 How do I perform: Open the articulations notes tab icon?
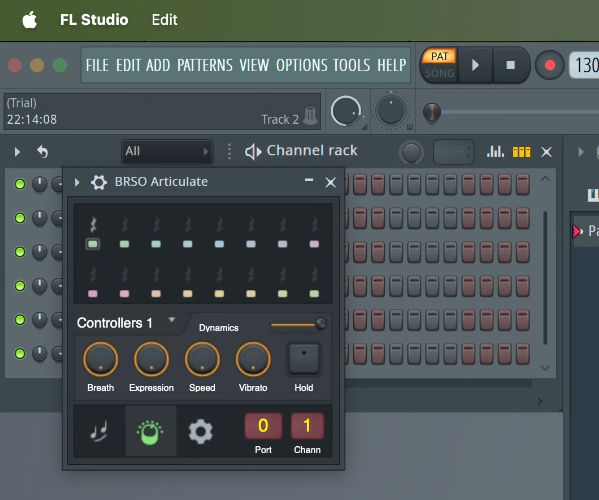tap(99, 431)
